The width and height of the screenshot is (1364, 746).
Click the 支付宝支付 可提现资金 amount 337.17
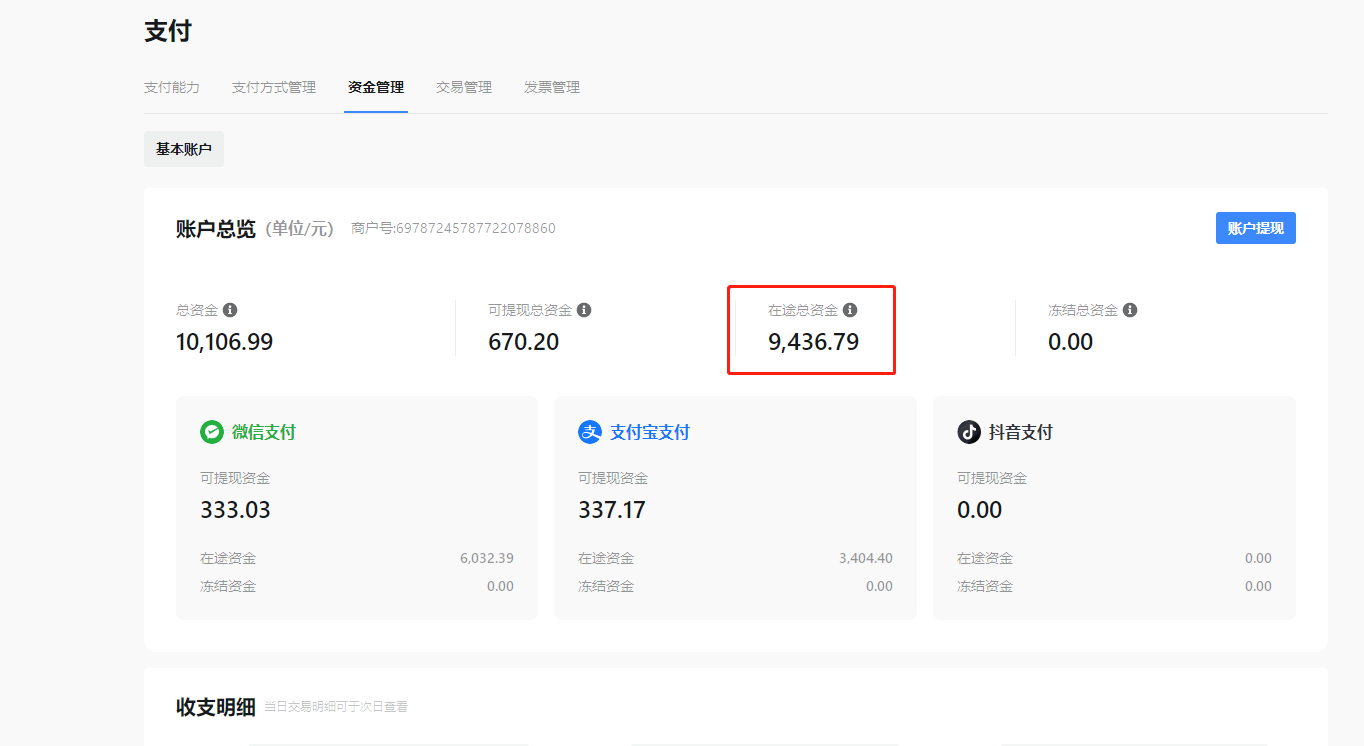click(612, 510)
